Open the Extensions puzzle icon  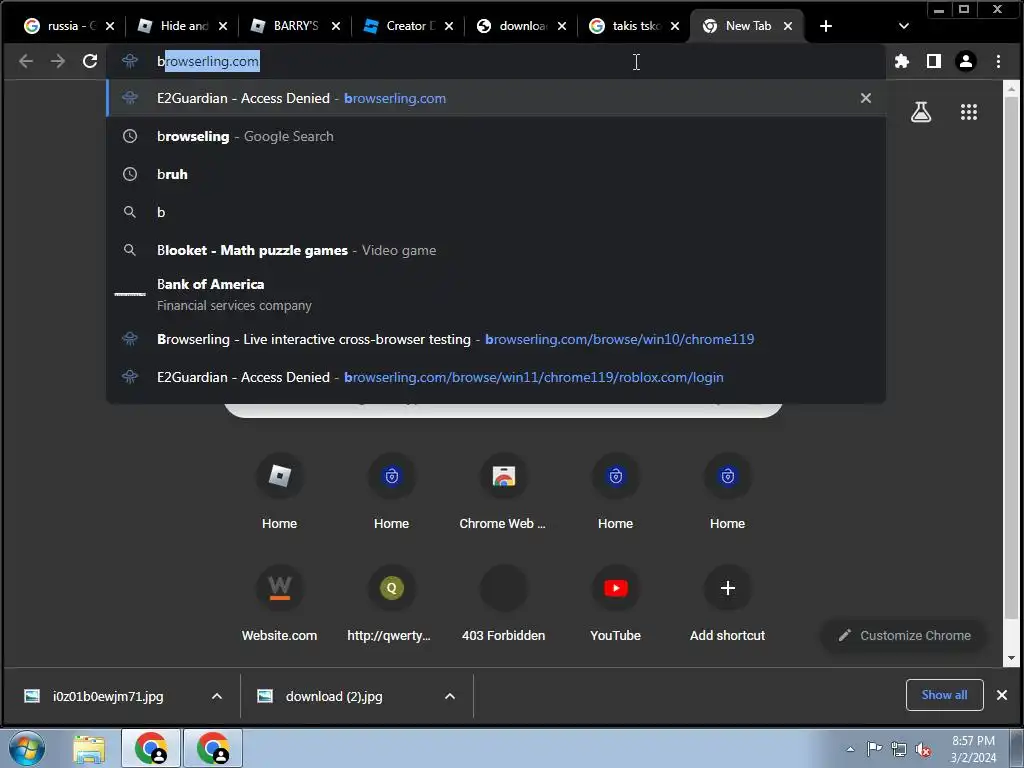[902, 61]
